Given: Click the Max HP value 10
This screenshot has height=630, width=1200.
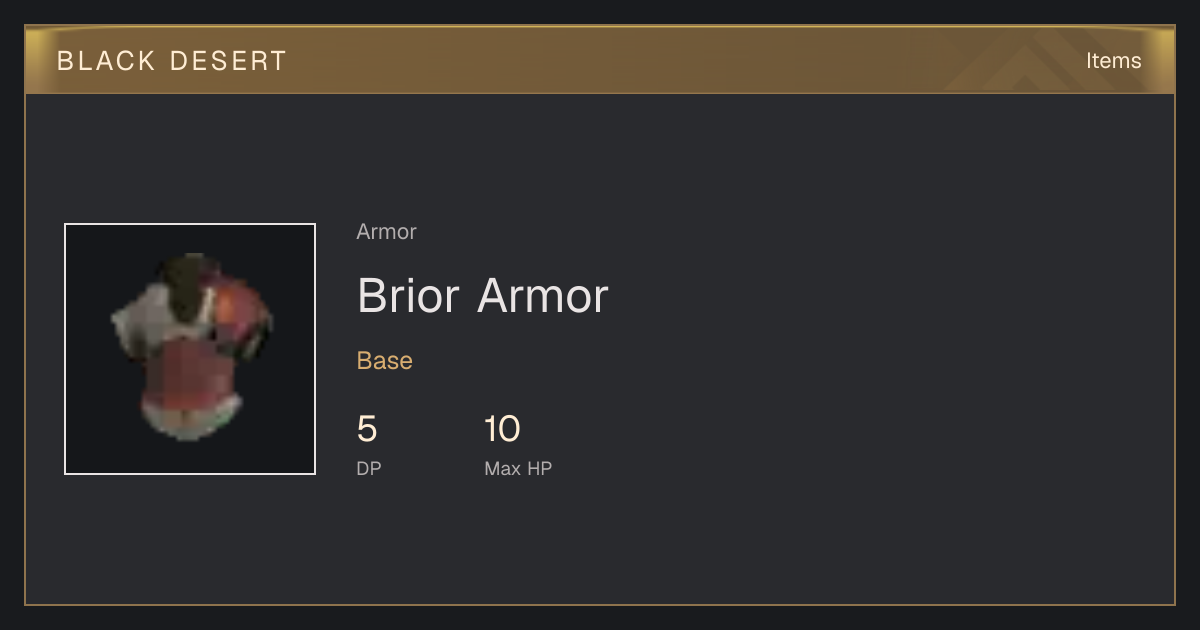Looking at the screenshot, I should click(x=502, y=429).
